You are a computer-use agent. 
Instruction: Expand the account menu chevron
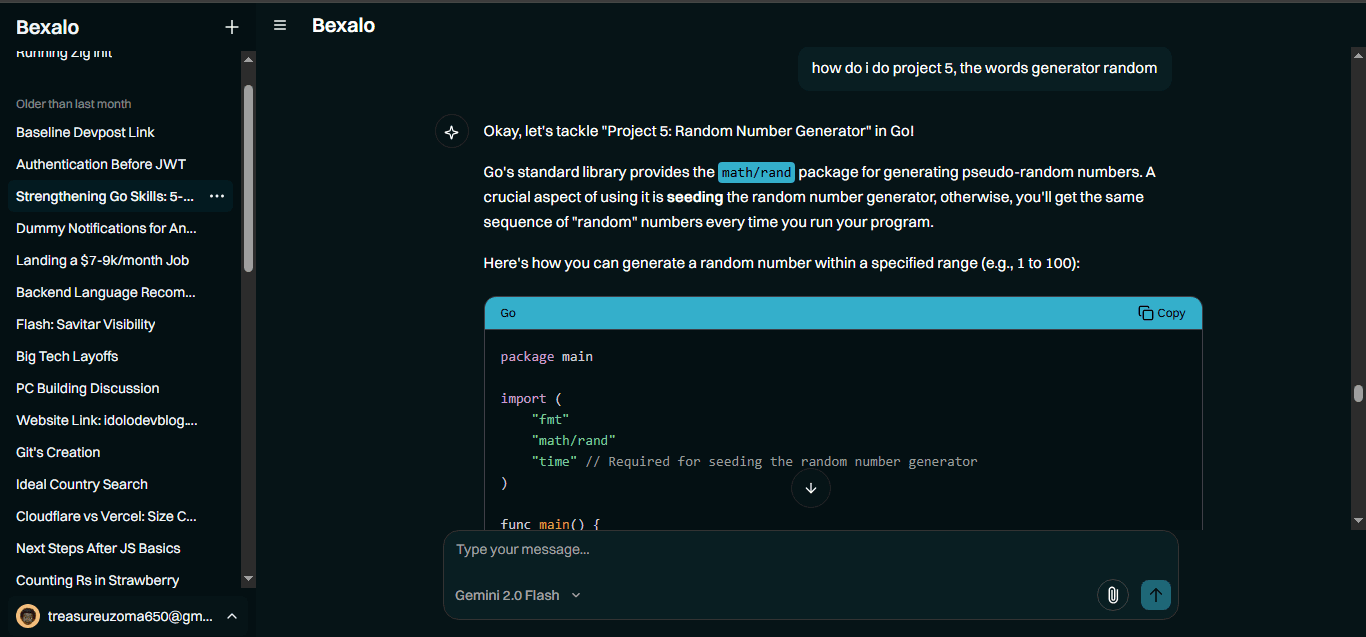[x=232, y=616]
